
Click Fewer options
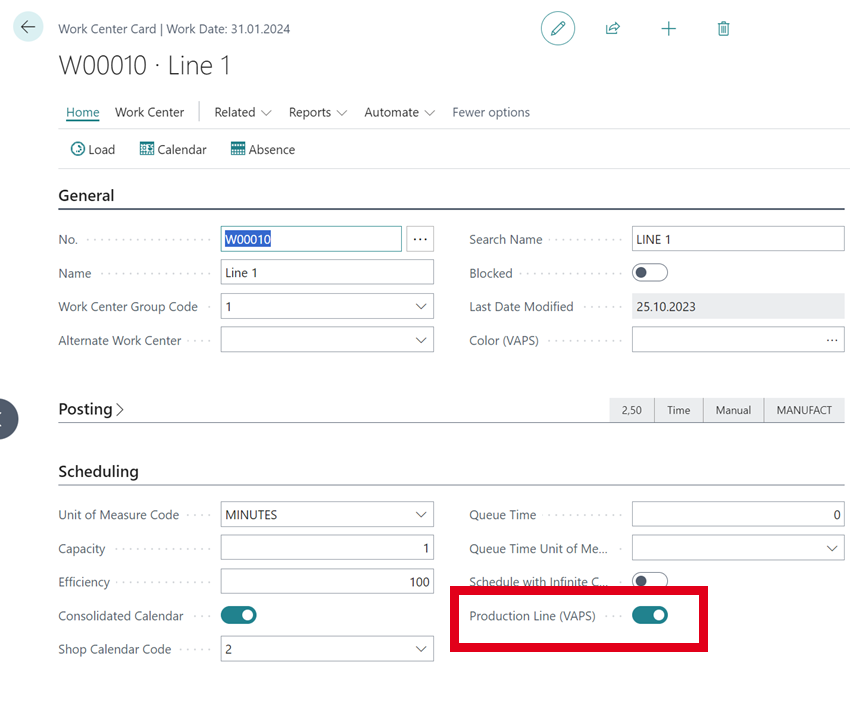(490, 112)
